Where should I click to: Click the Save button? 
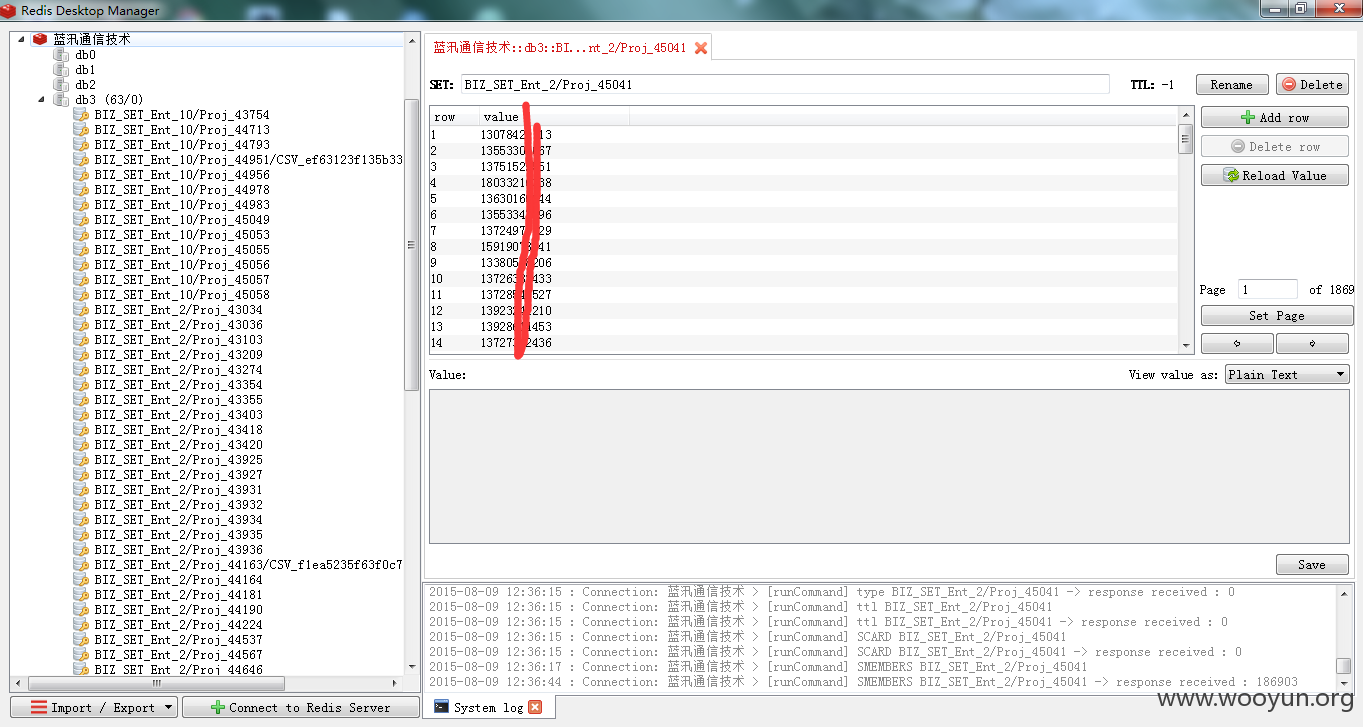[x=1312, y=565]
